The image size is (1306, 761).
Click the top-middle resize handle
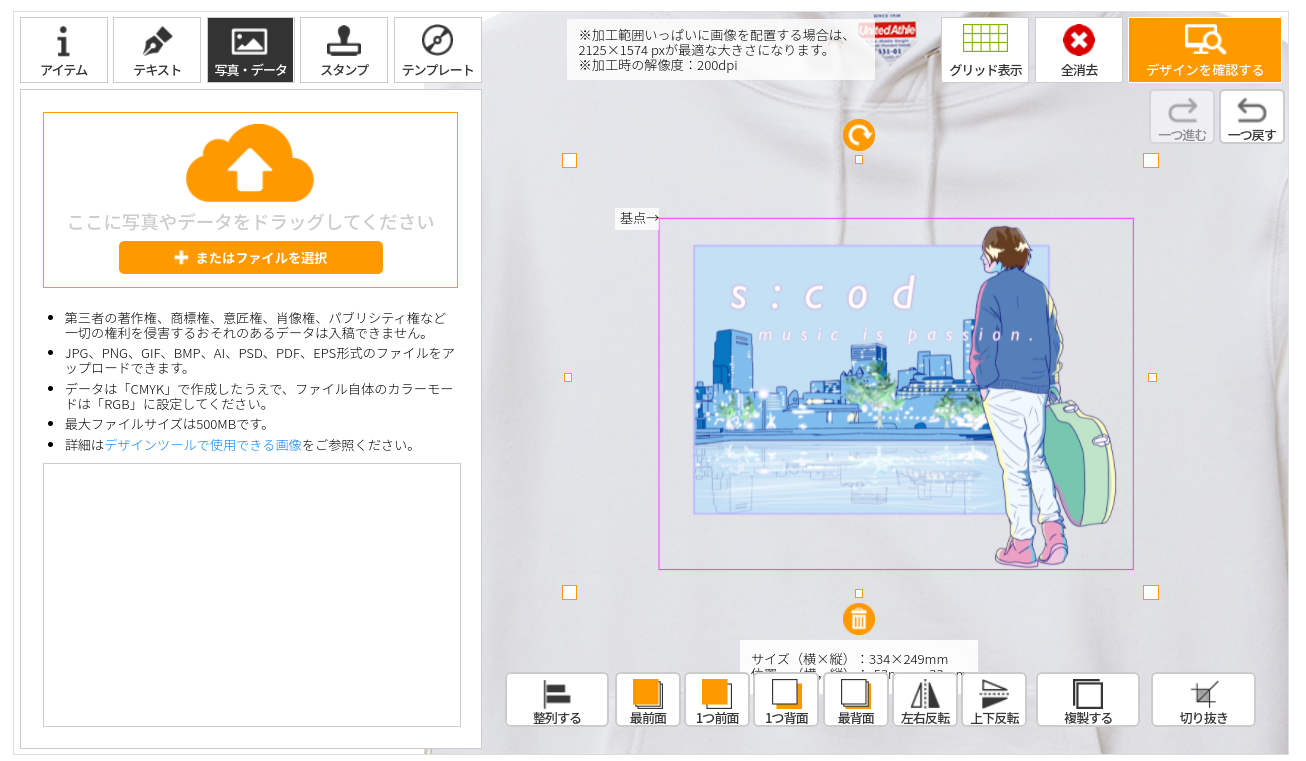[859, 159]
